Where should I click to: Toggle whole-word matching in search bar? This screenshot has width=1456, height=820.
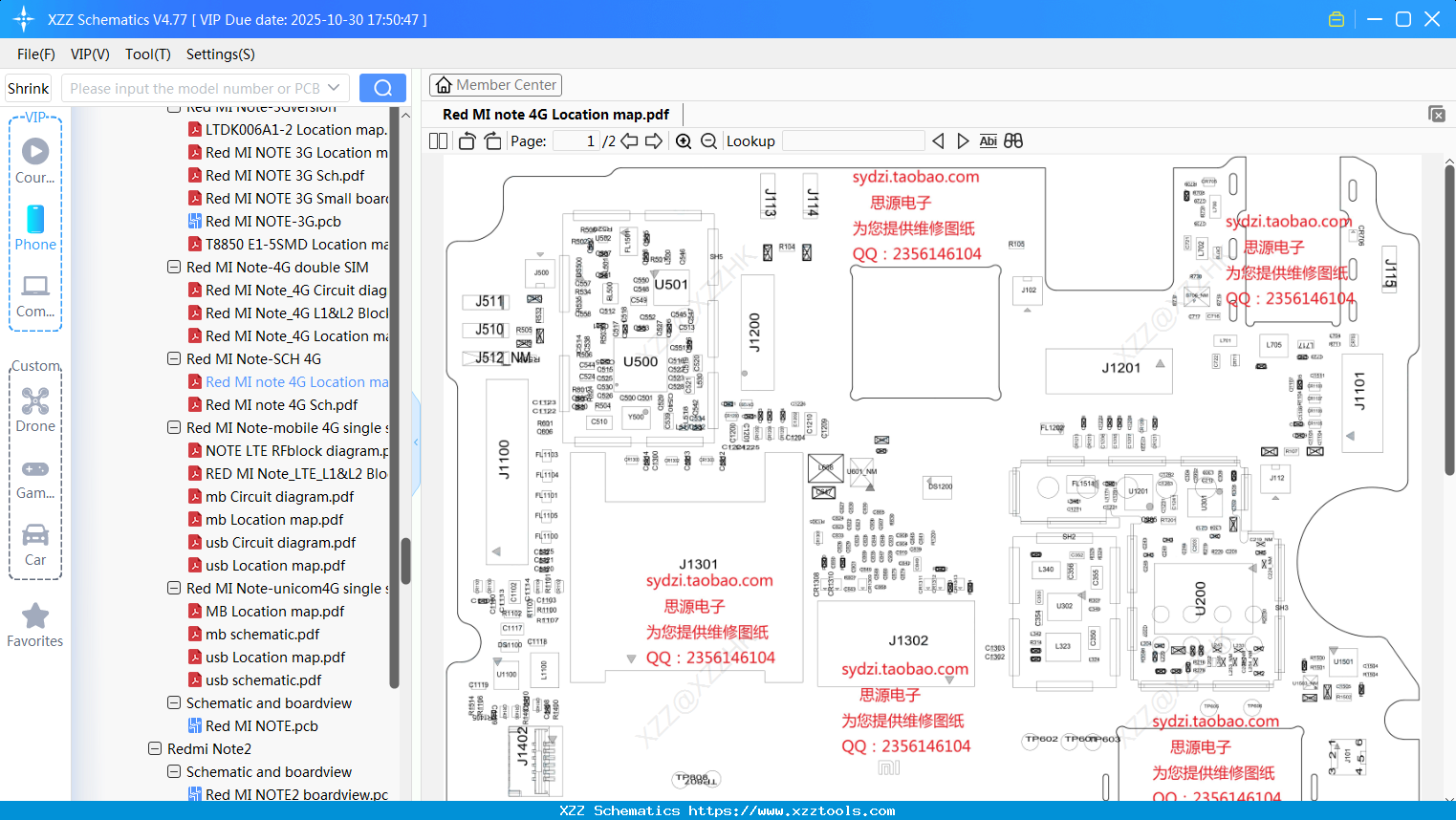click(x=1013, y=140)
